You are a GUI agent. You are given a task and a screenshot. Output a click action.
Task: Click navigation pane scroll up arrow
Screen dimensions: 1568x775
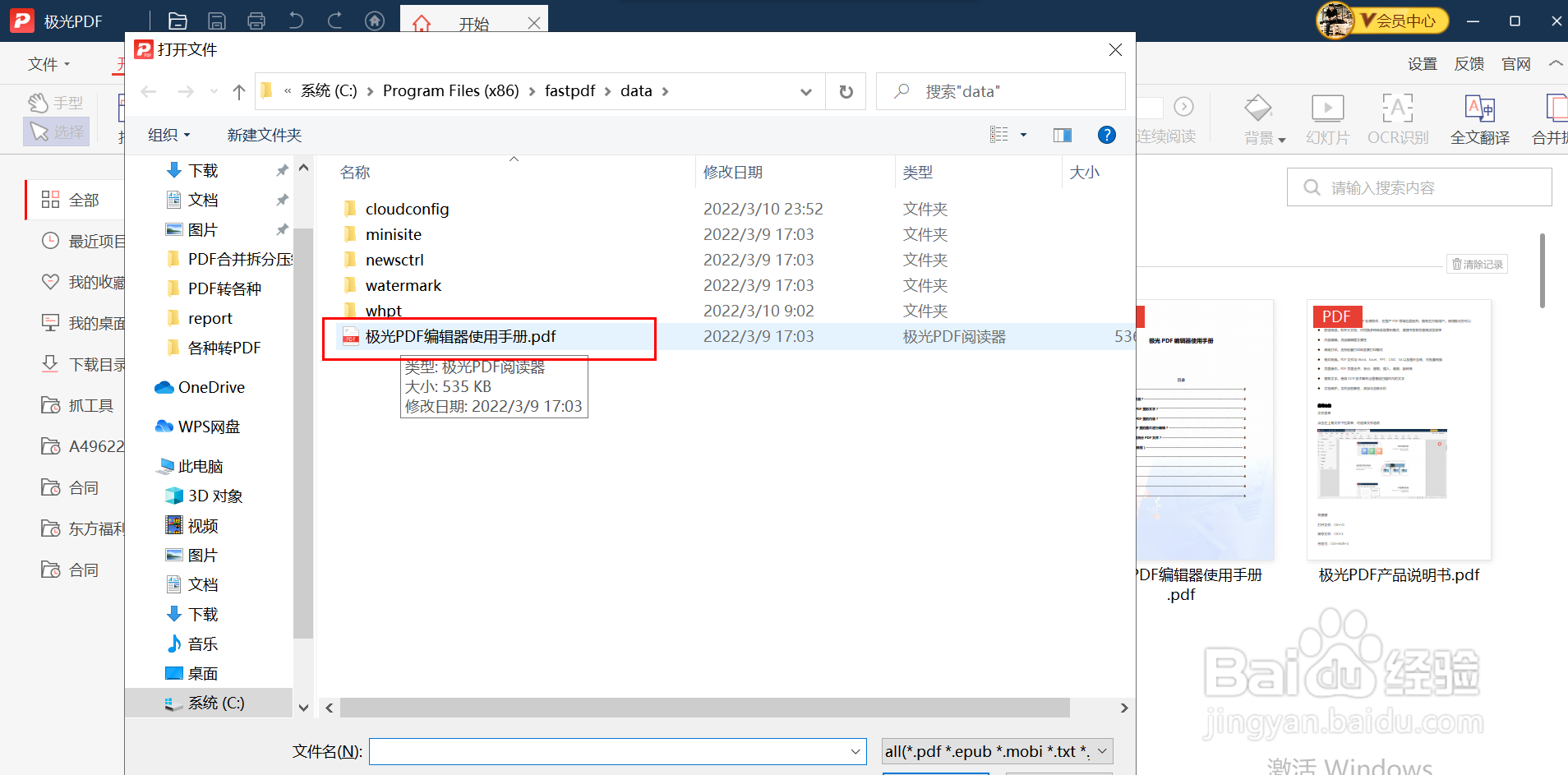303,168
